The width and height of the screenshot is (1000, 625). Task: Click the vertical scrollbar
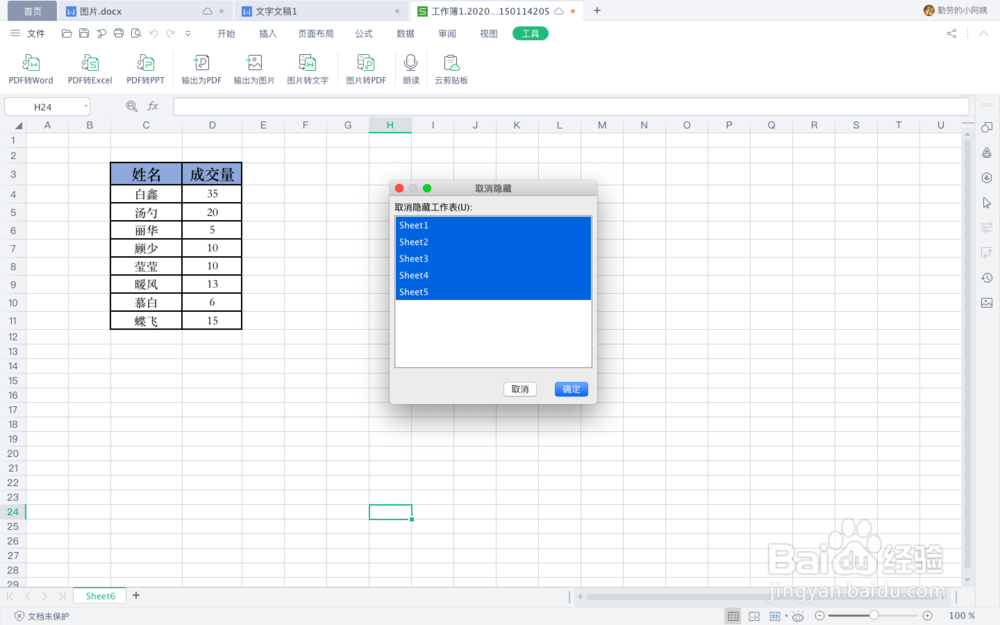coord(968,354)
